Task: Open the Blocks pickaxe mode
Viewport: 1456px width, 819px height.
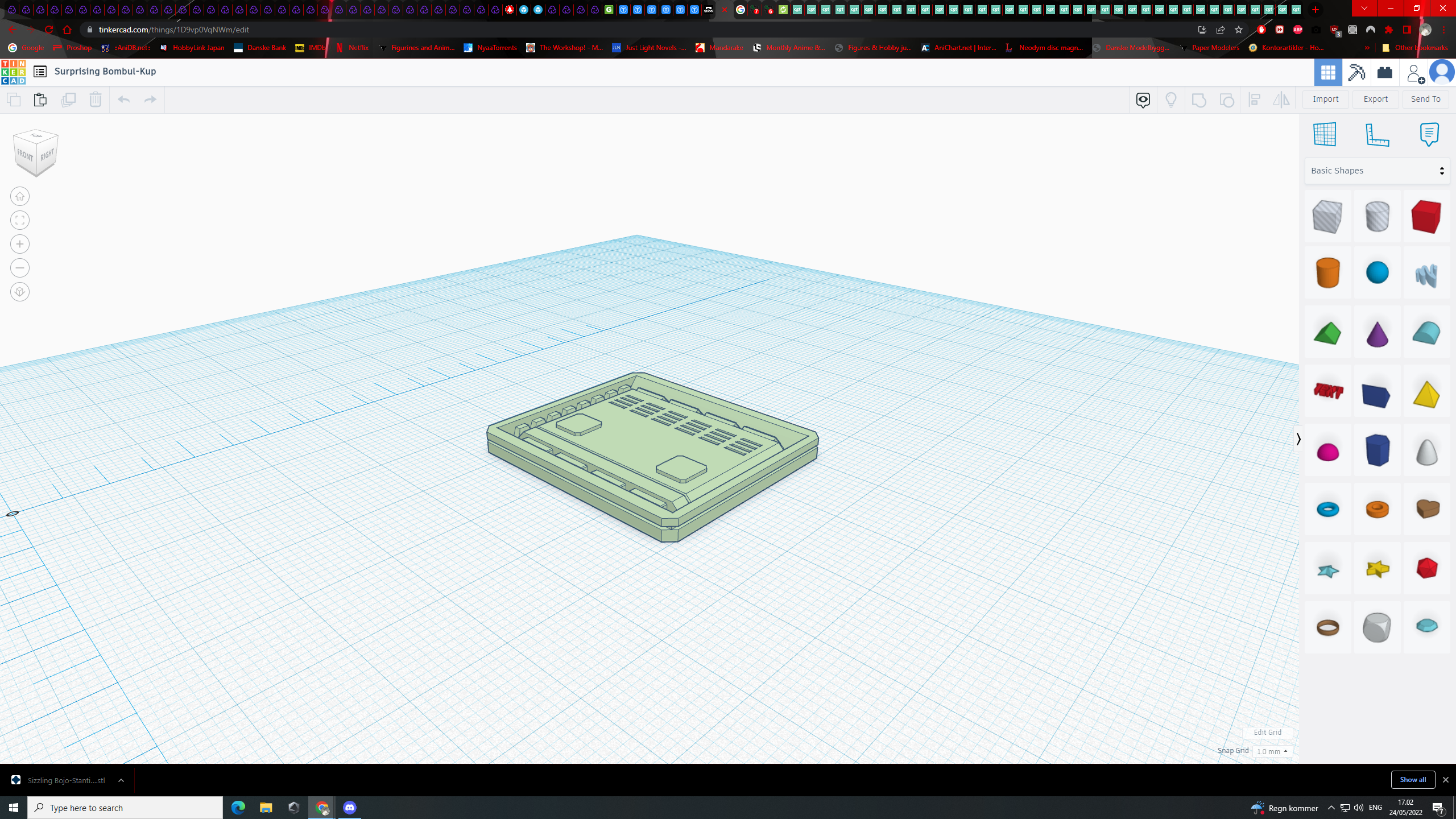Action: tap(1356, 72)
